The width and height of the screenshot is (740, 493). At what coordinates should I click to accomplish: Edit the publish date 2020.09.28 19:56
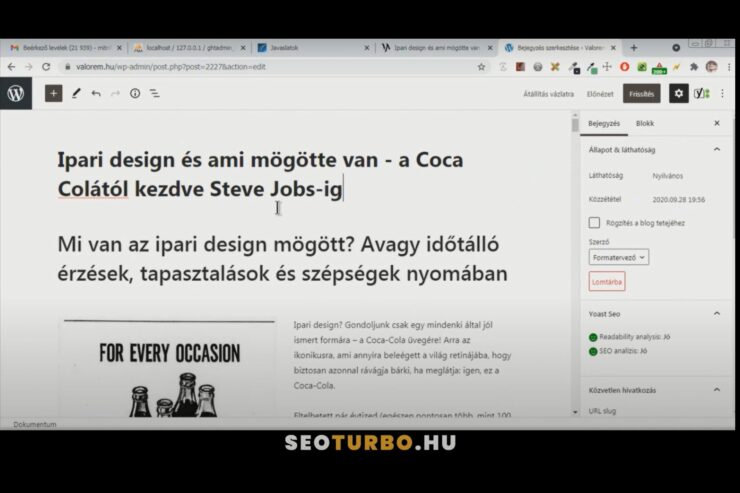coord(679,200)
